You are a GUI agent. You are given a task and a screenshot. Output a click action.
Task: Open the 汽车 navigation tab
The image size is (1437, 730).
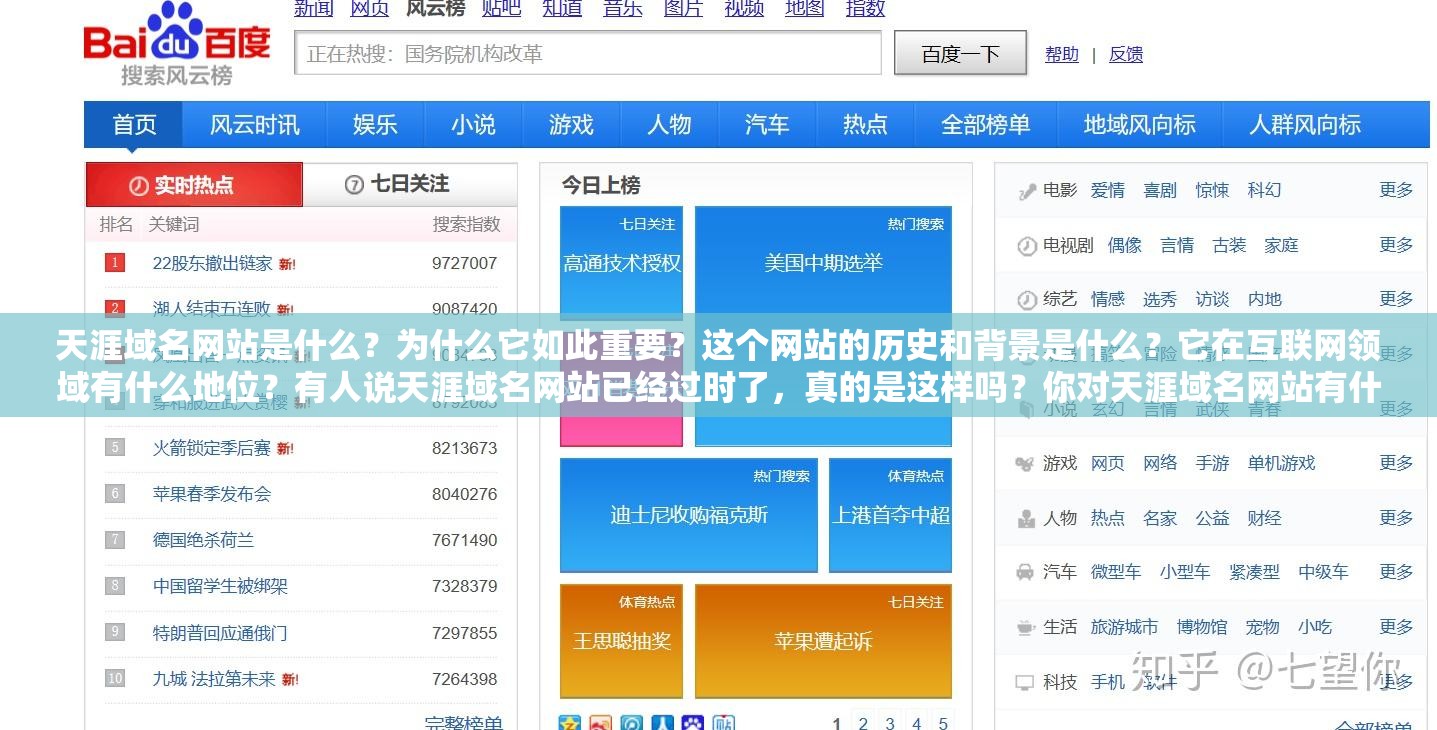(767, 124)
